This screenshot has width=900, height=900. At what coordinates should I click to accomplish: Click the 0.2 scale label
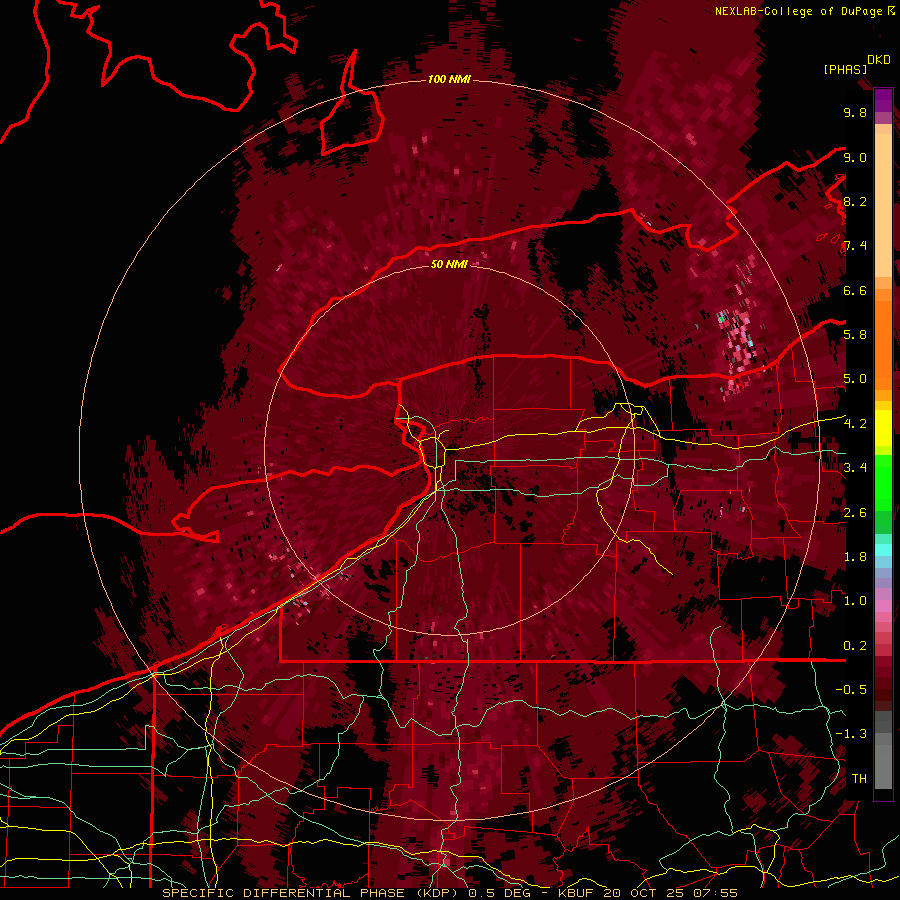pos(855,646)
